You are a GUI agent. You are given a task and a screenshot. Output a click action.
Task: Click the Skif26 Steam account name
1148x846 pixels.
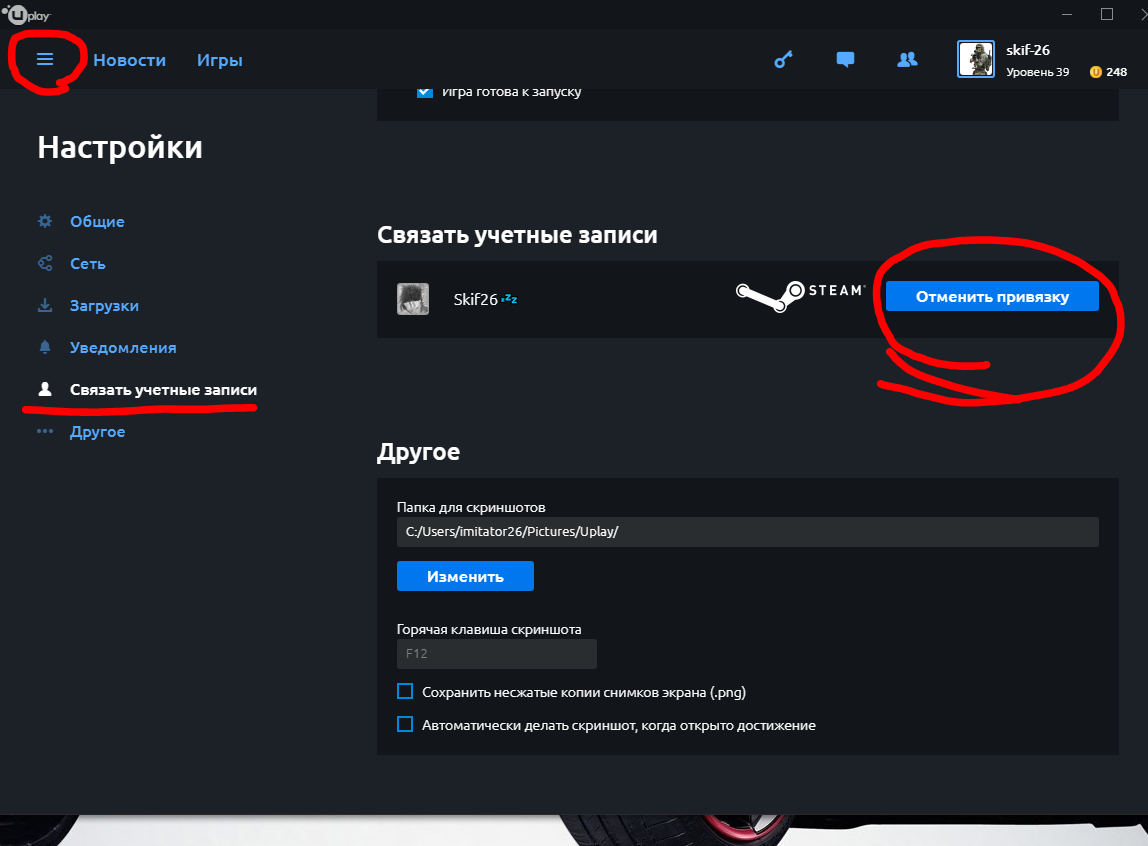(475, 299)
